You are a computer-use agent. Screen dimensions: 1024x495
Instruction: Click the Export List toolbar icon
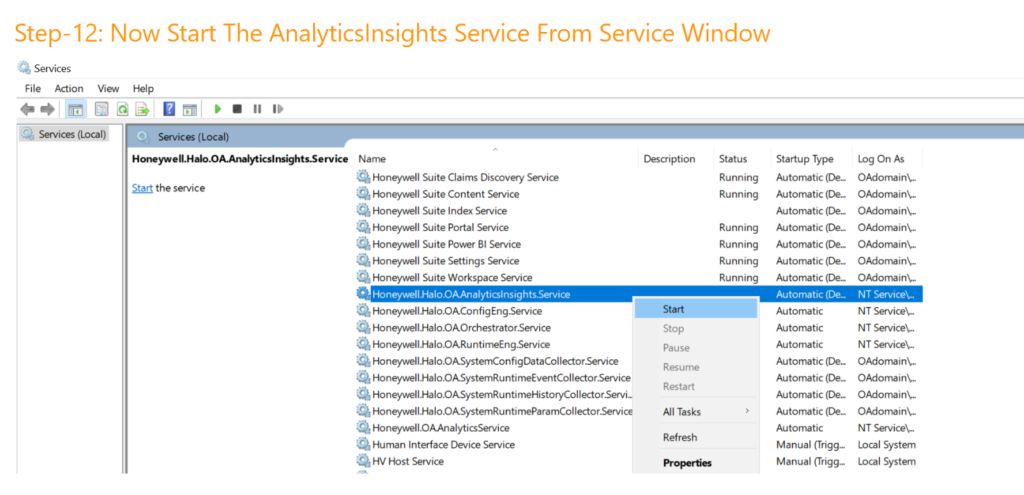(x=143, y=109)
